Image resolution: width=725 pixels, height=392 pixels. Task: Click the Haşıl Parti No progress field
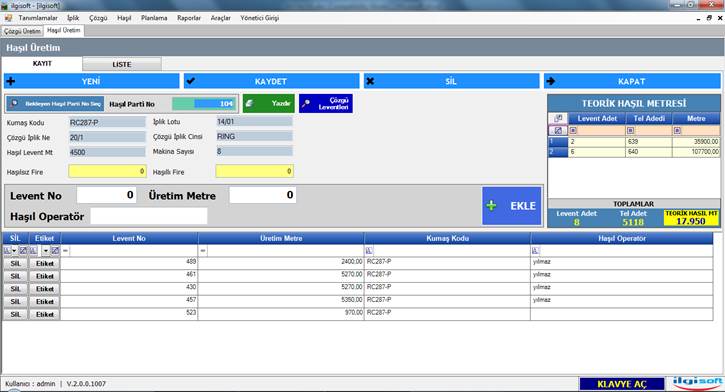[204, 104]
